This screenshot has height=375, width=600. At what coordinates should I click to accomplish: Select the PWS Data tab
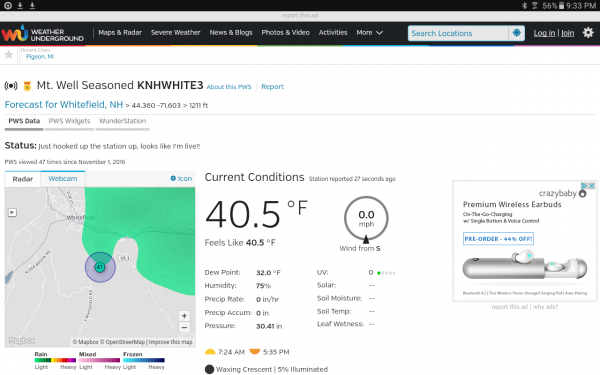click(x=24, y=121)
